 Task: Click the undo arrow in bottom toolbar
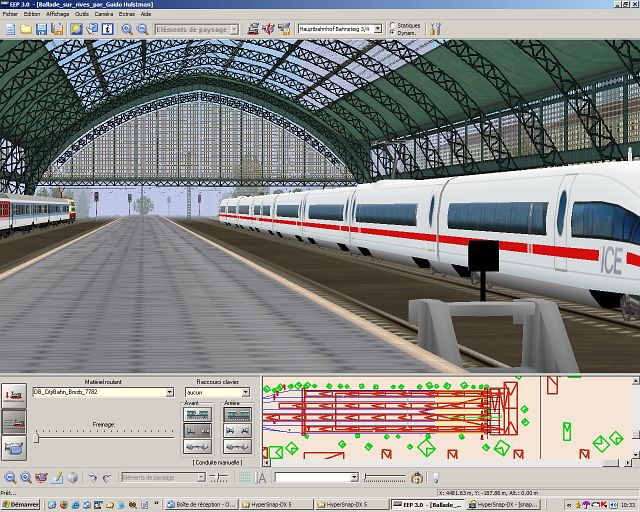(91, 478)
